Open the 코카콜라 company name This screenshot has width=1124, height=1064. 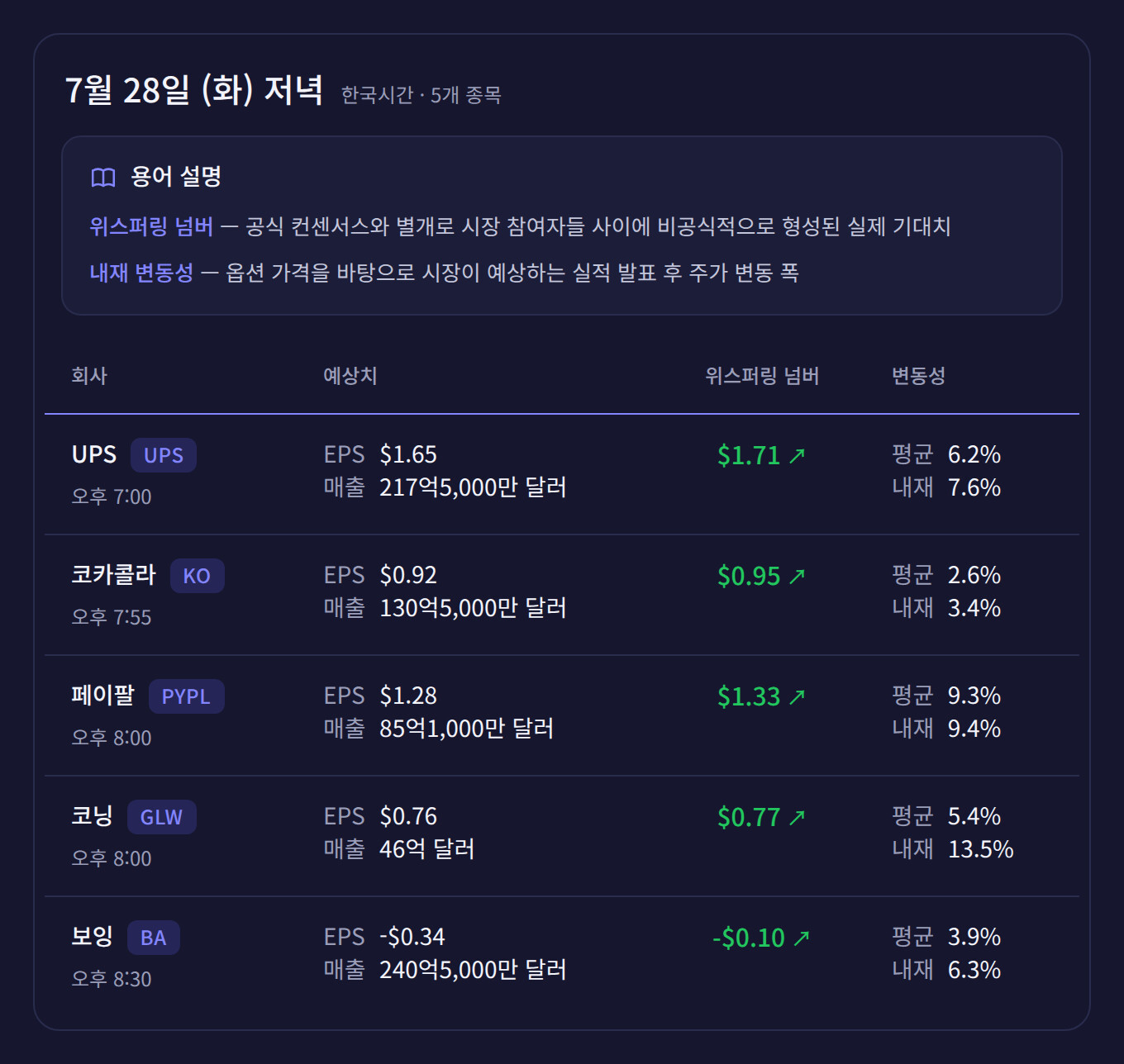tap(113, 574)
